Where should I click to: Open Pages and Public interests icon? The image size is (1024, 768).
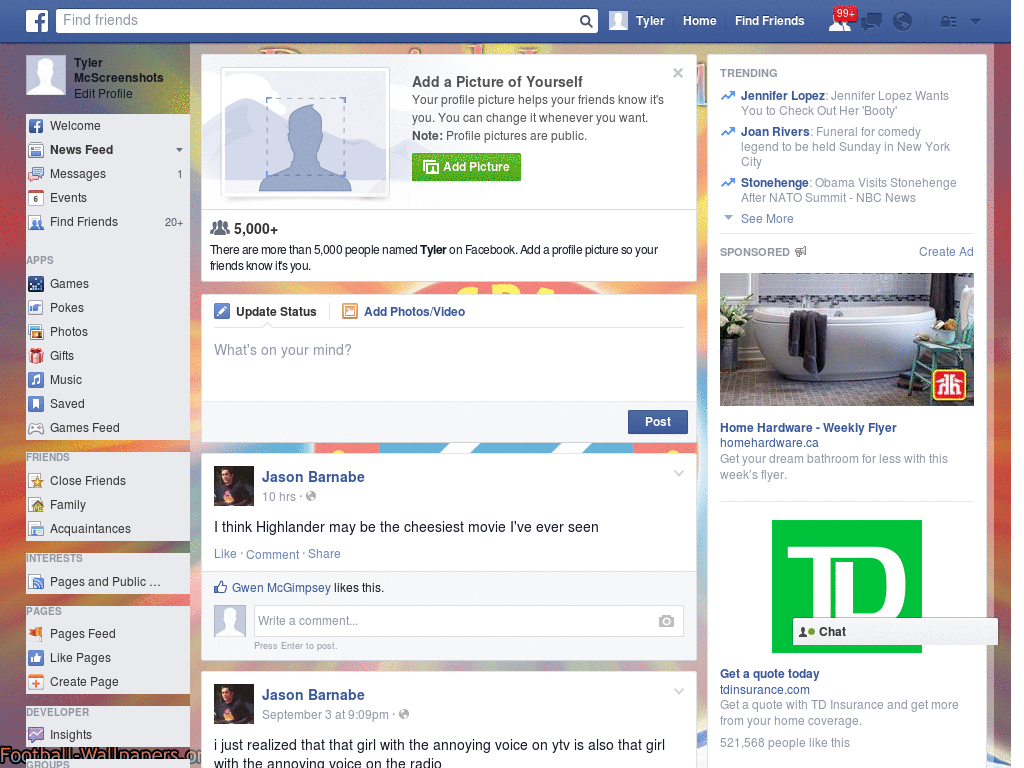(x=36, y=582)
